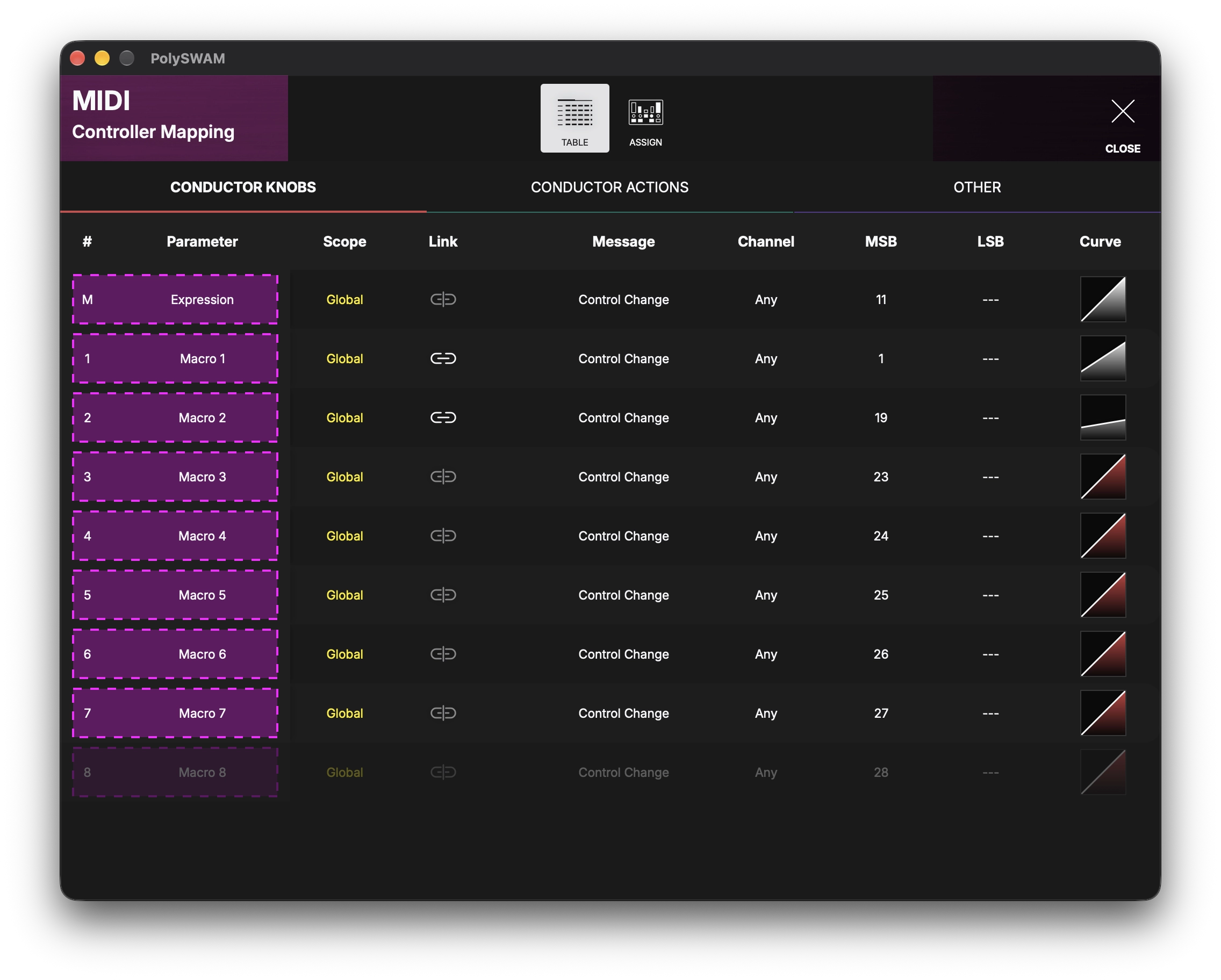Change the Channel for Macro 6
The image size is (1221, 980).
click(766, 654)
